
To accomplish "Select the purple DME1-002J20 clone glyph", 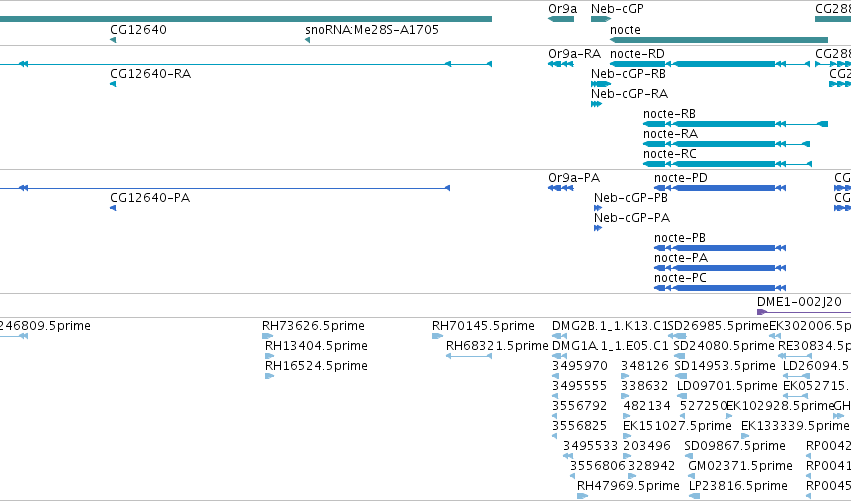I will click(x=804, y=312).
